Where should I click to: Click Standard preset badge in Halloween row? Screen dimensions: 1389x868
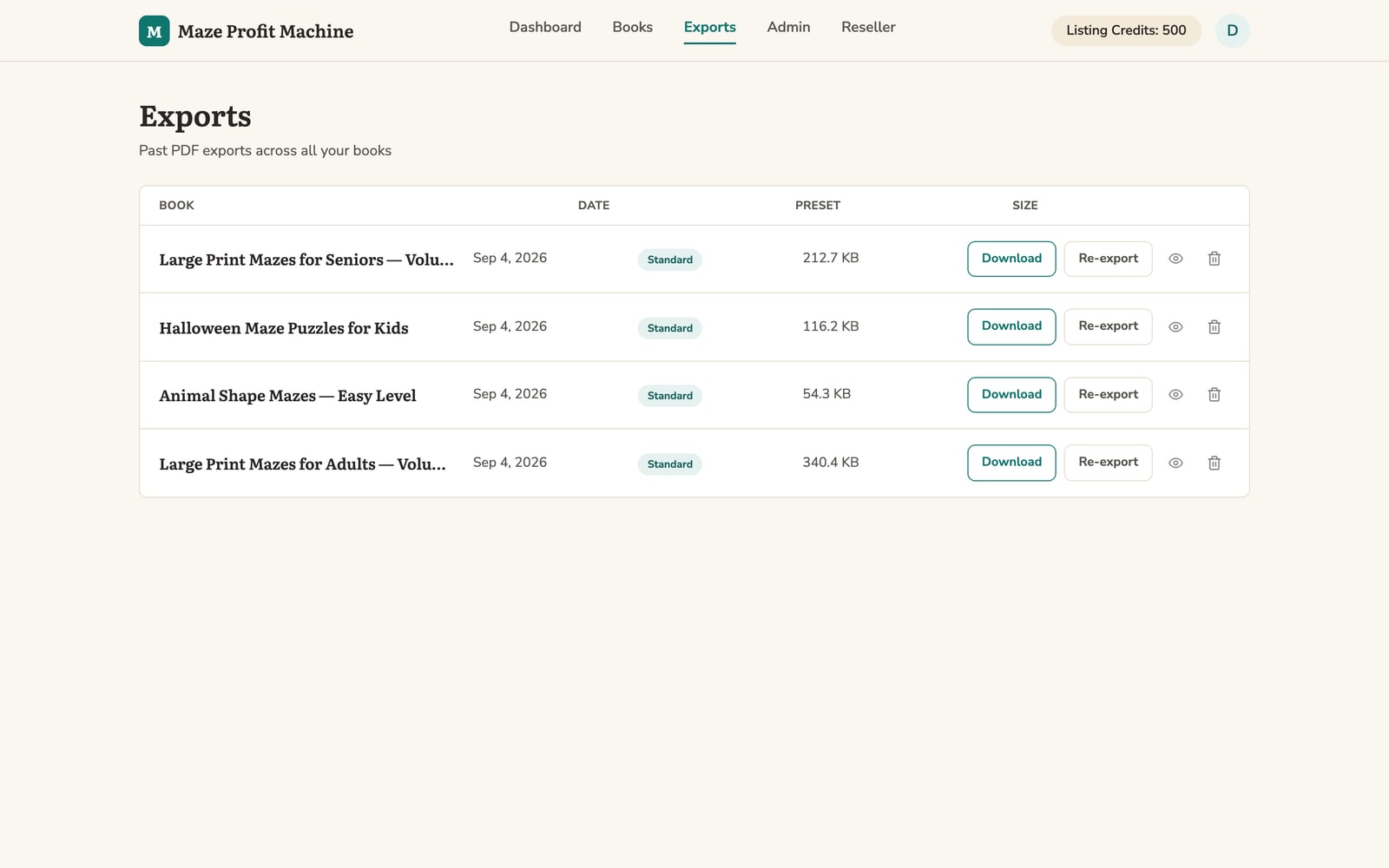pos(669,328)
